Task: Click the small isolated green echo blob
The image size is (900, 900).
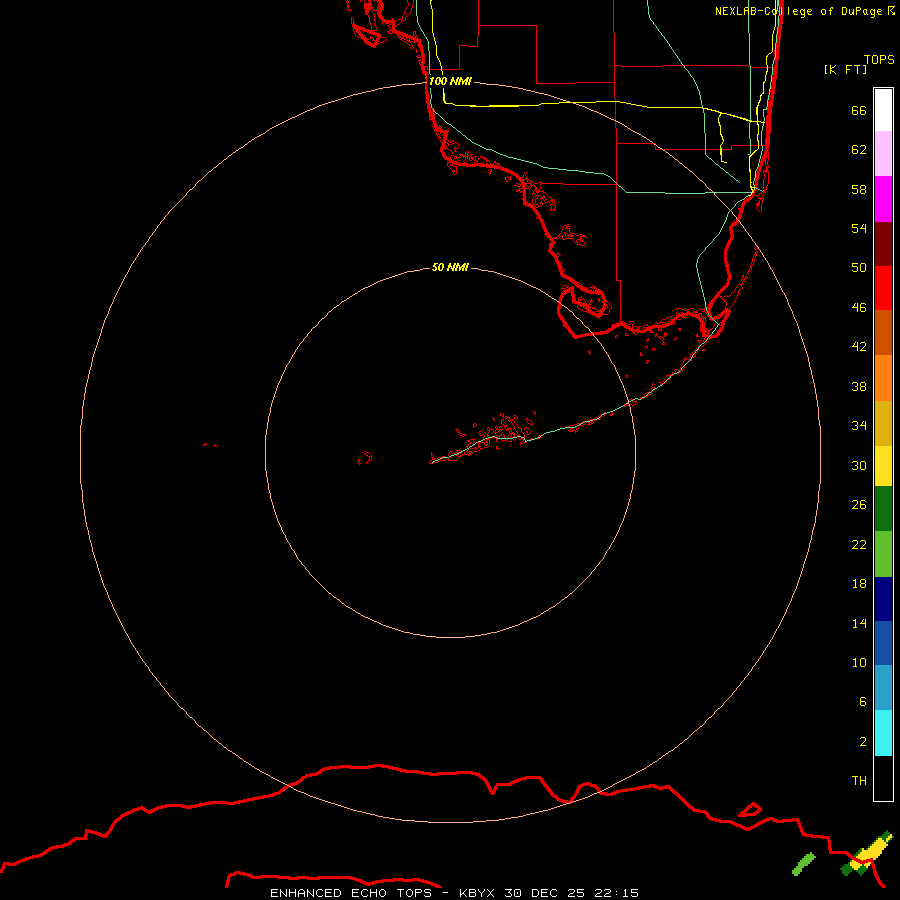Action: point(804,864)
